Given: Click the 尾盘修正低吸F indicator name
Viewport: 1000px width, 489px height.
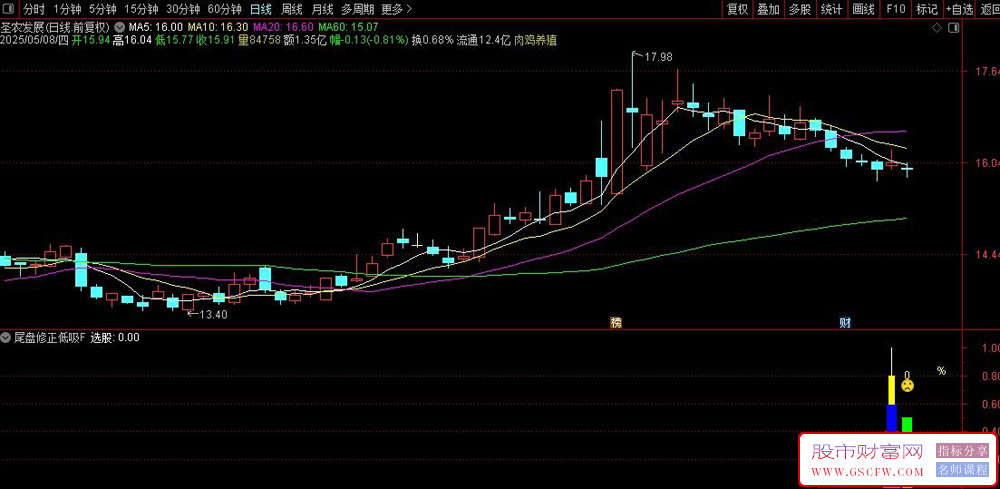Looking at the screenshot, I should (x=50, y=338).
